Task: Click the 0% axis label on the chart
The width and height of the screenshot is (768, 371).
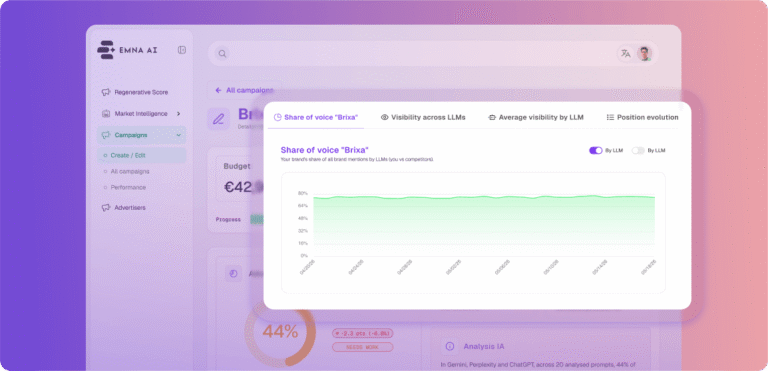Action: click(304, 255)
